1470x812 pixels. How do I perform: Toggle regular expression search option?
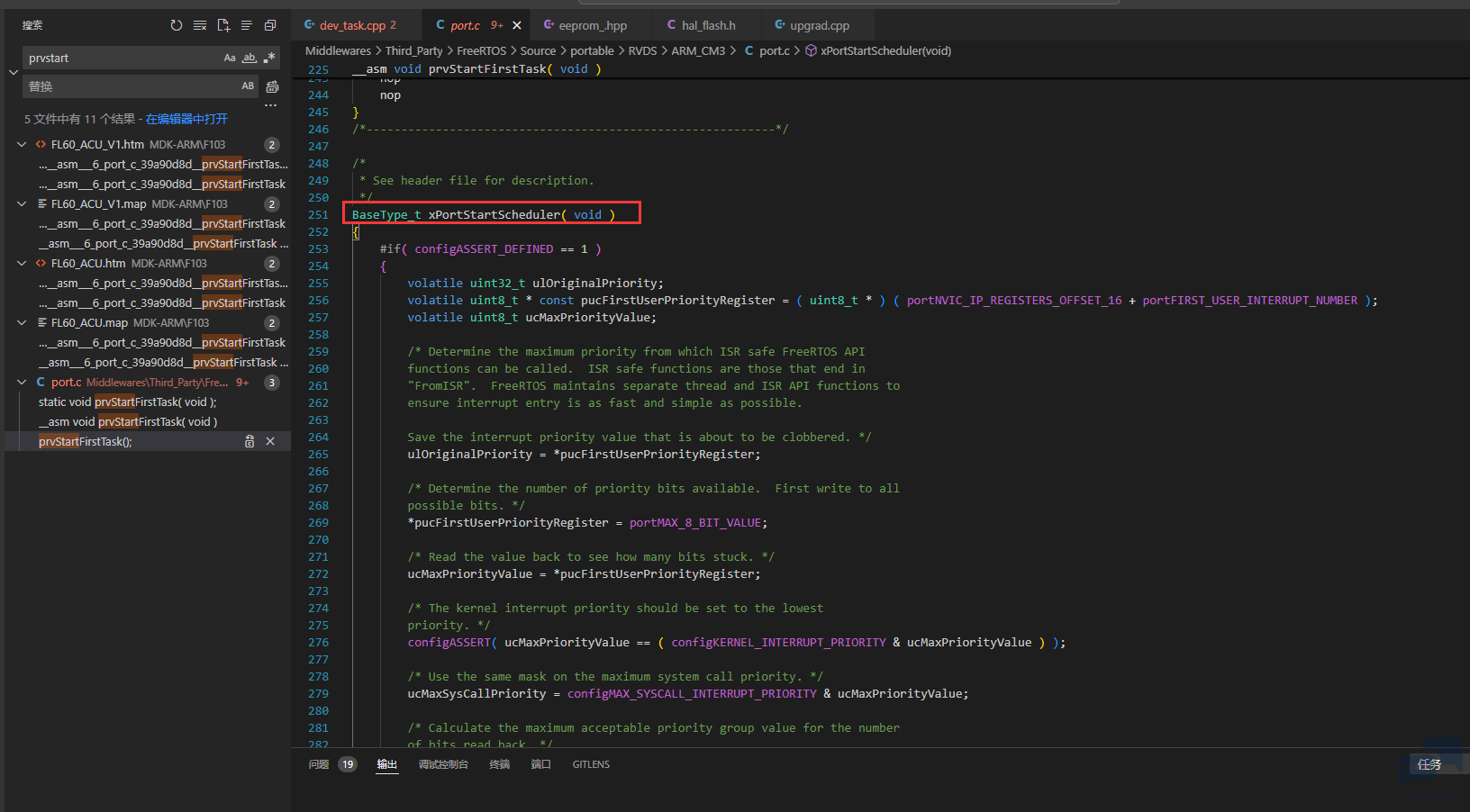coord(269,58)
